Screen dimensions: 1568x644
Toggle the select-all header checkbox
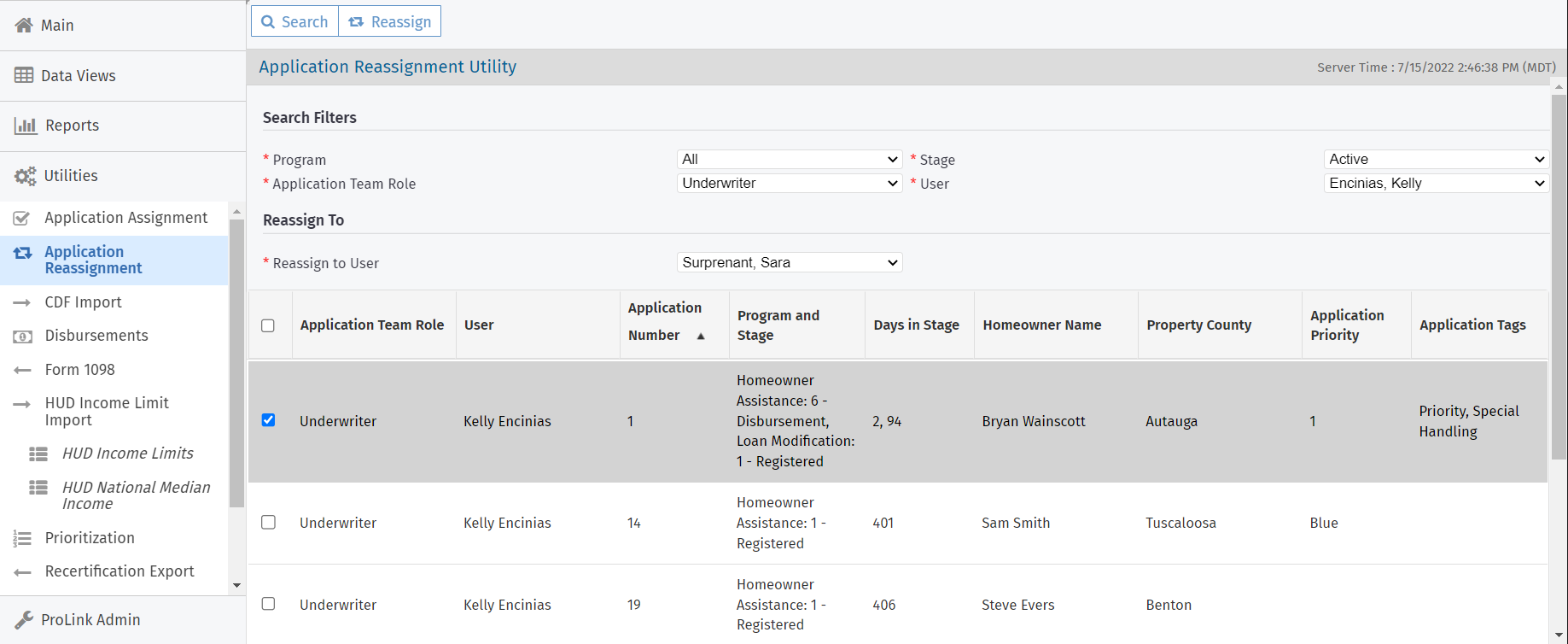pos(268,325)
